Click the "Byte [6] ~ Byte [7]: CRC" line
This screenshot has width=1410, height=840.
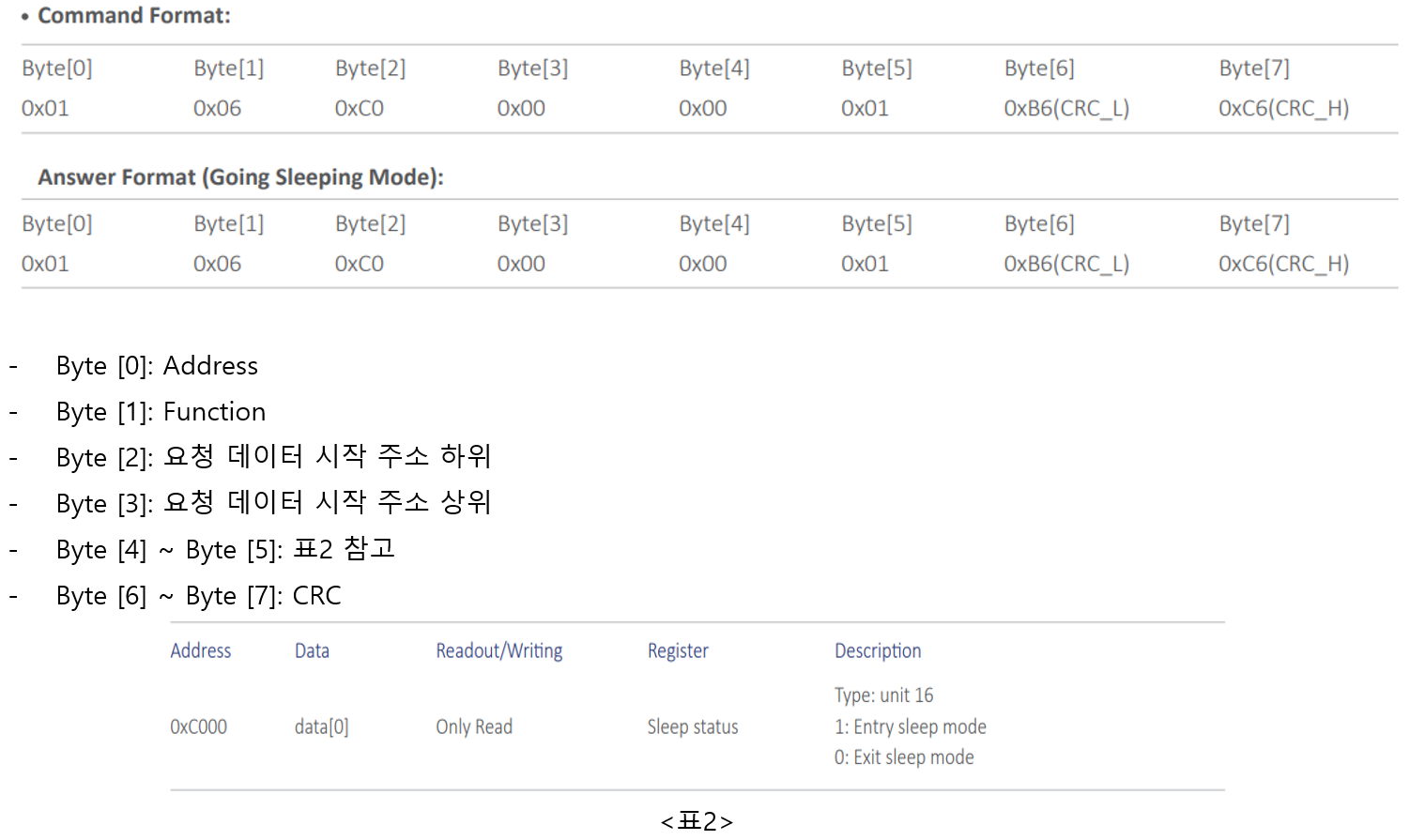coord(198,596)
